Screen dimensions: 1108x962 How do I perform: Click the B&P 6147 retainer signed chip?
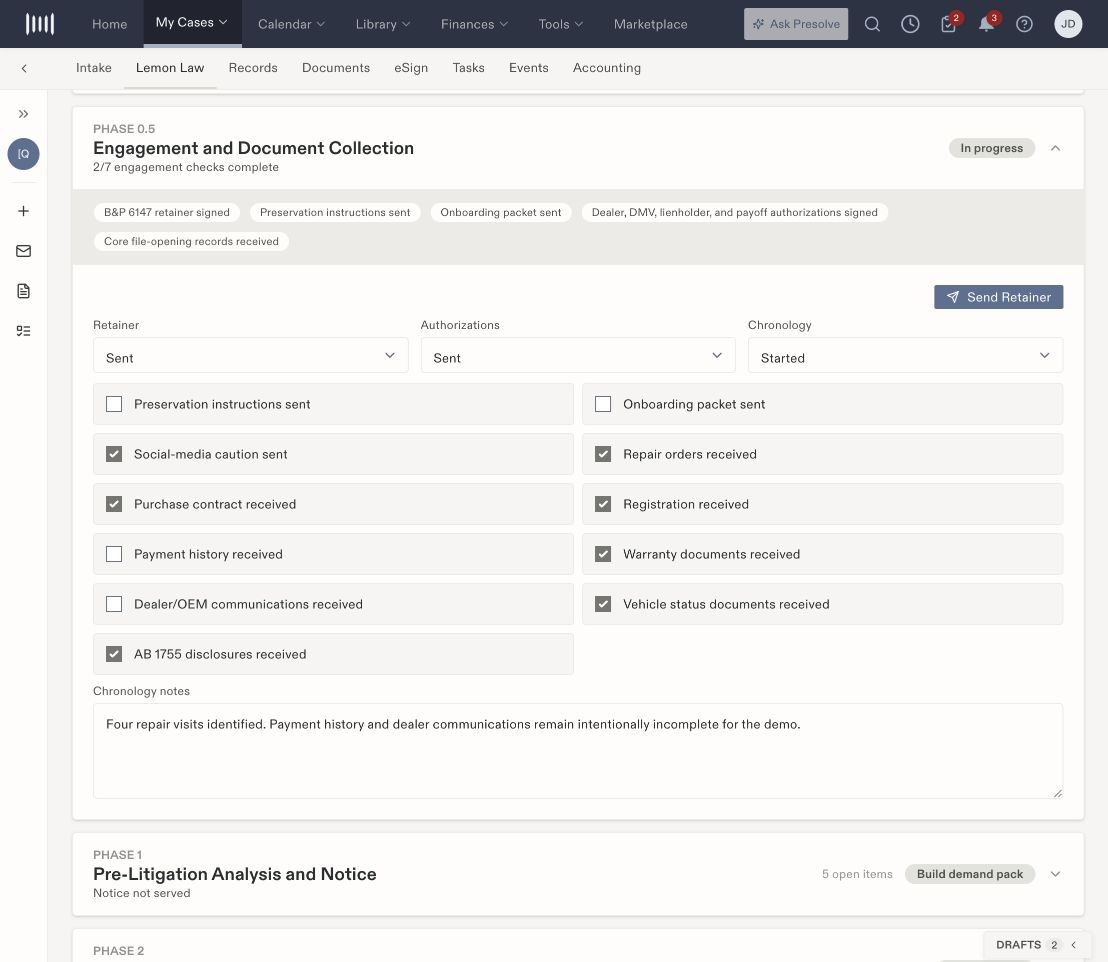coord(167,212)
